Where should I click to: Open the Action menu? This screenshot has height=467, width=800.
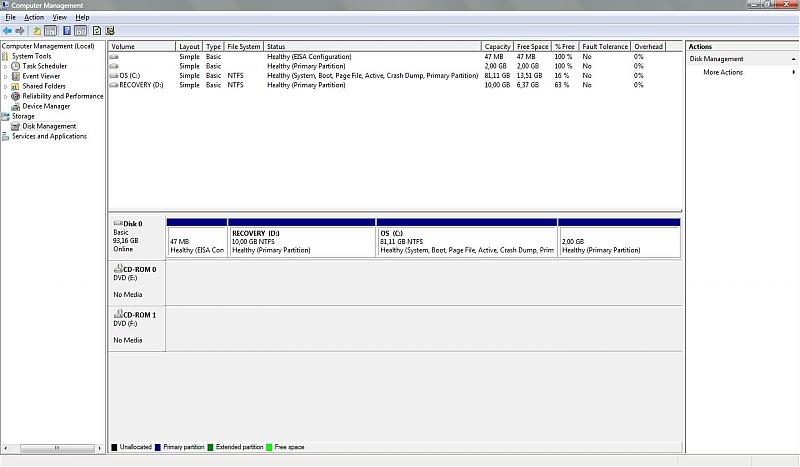pos(34,17)
